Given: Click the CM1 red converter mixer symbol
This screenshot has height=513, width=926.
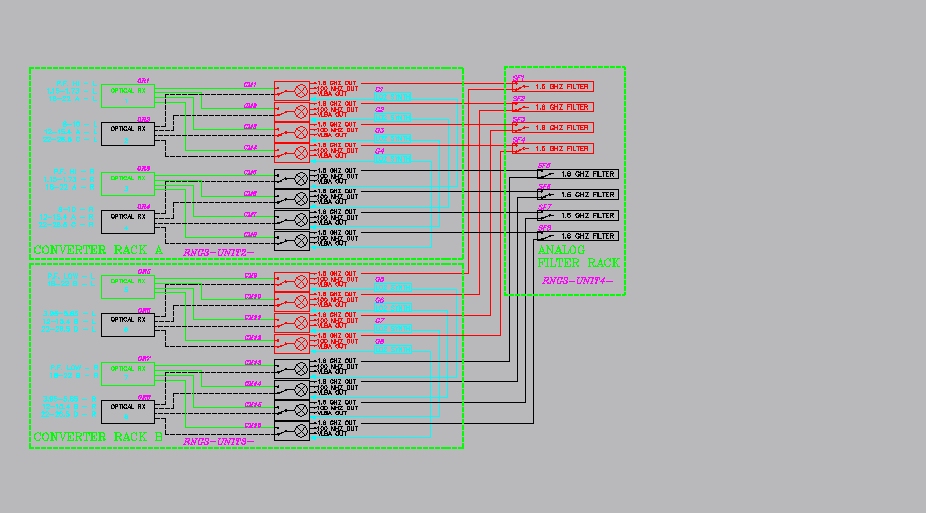Looking at the screenshot, I should (x=292, y=91).
